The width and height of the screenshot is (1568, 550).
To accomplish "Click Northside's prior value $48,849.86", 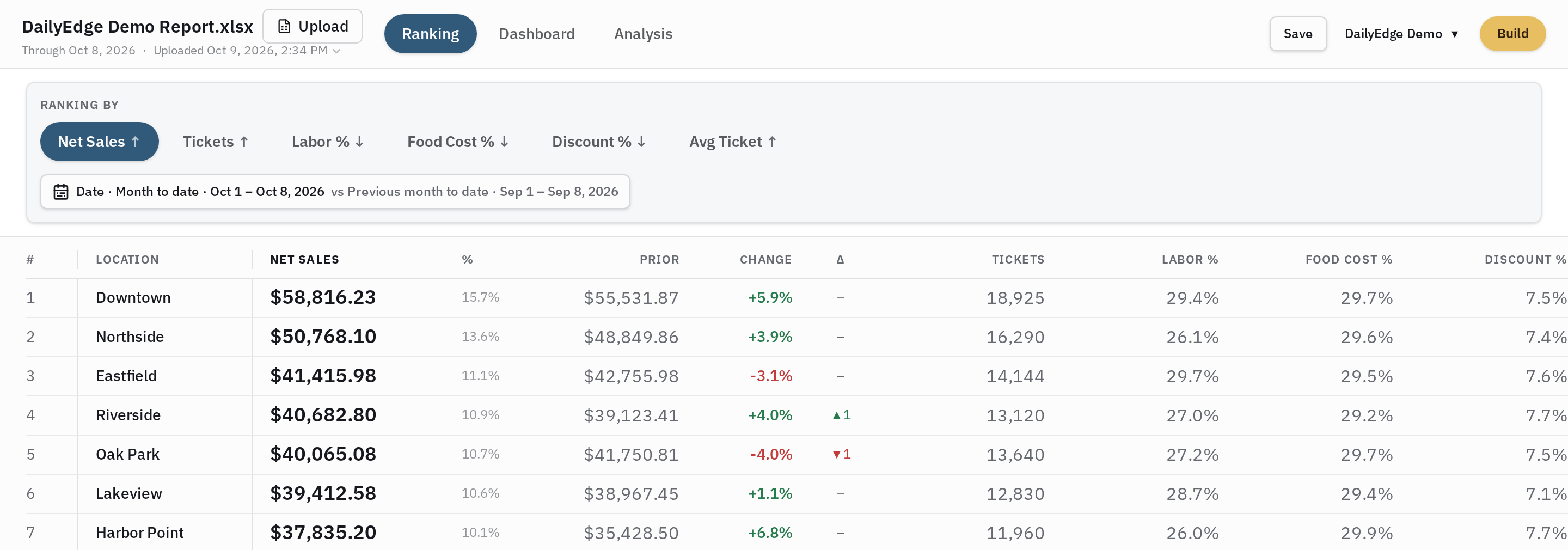I will tap(631, 337).
